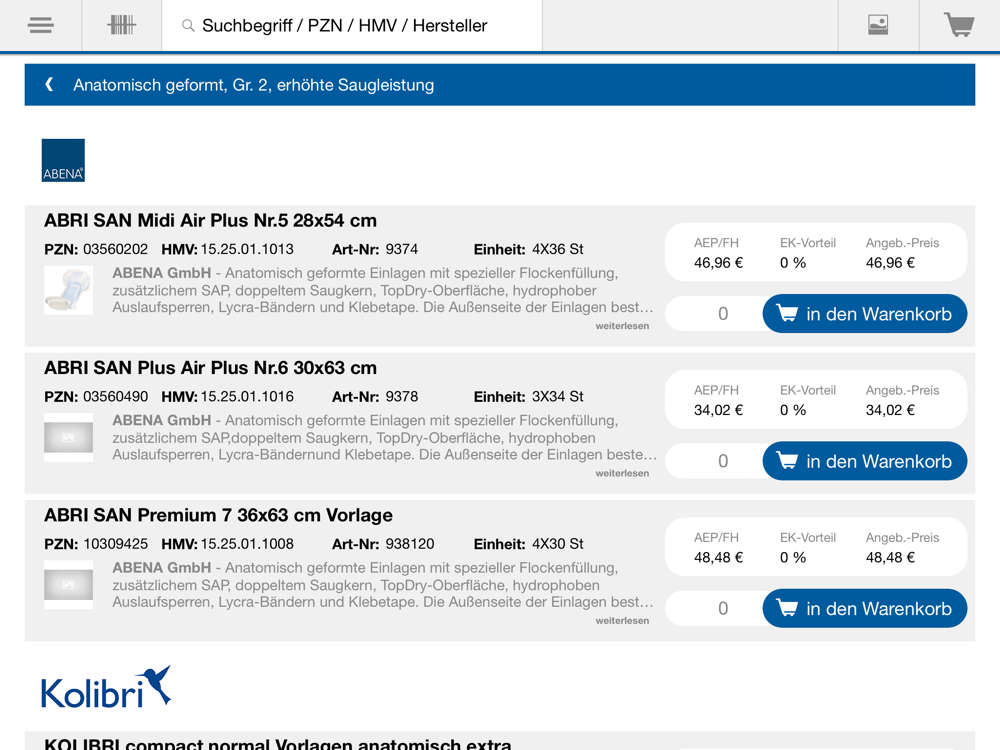
Task: Click Einheit 3X34 St text
Action: 528,397
